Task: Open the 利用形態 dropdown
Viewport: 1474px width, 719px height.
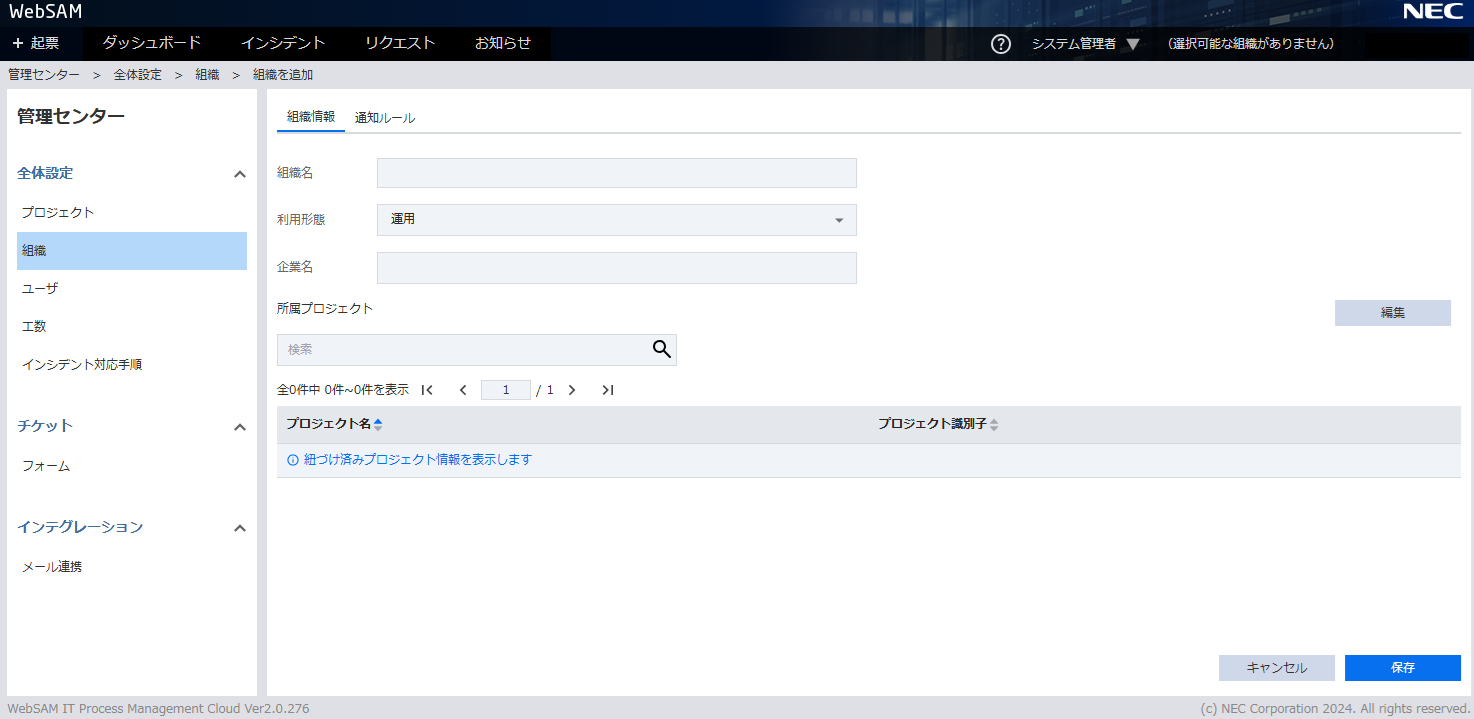Action: (616, 220)
